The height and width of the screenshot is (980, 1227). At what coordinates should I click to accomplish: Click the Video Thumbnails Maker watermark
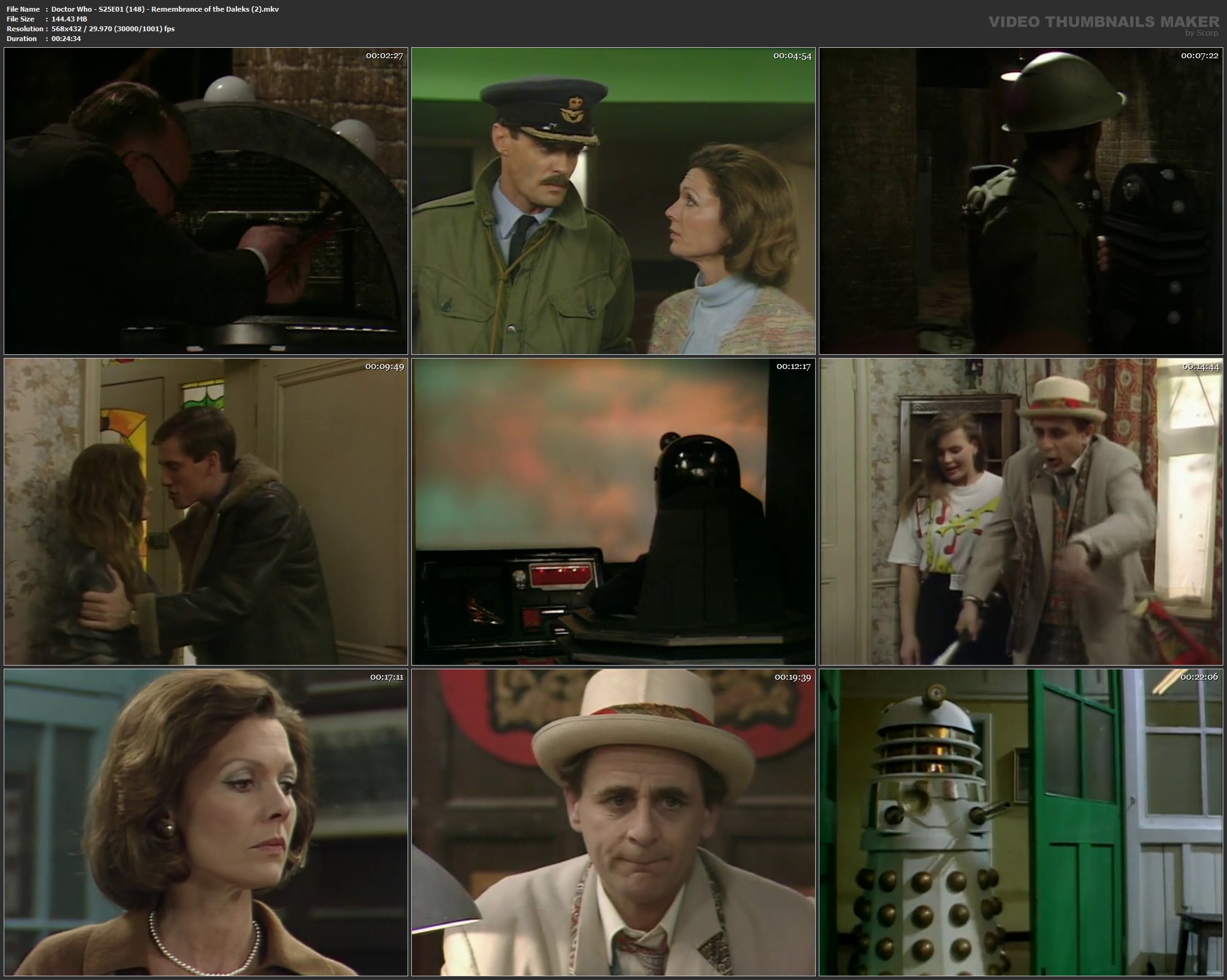click(1103, 22)
